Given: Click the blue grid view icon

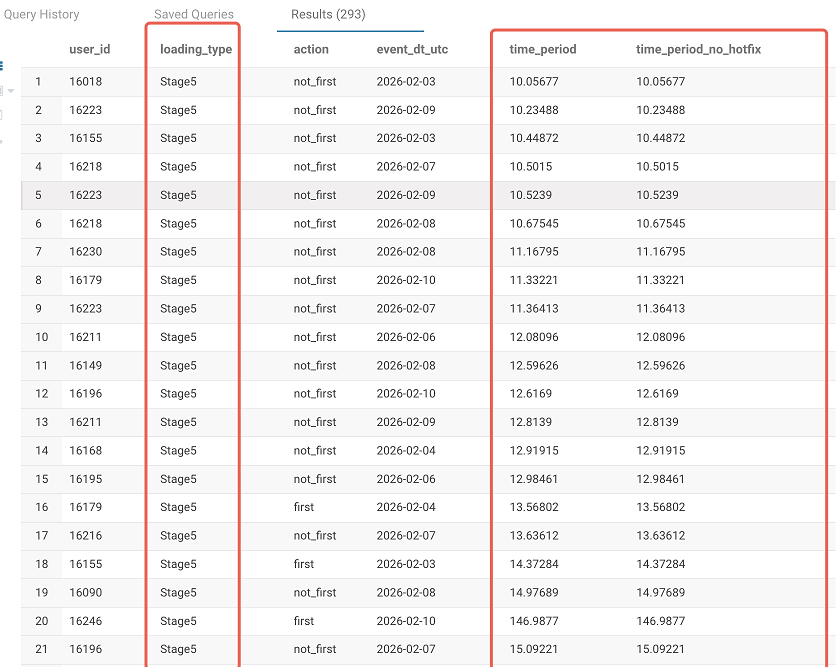Looking at the screenshot, I should [x=3, y=66].
